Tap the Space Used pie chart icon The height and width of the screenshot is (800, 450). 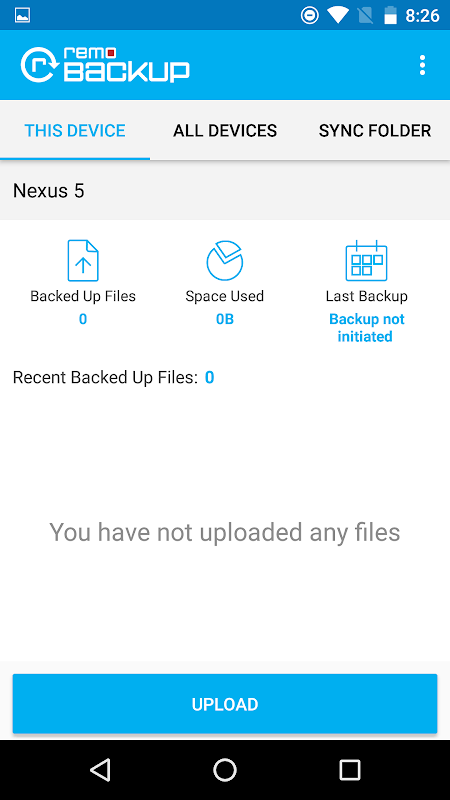tap(224, 261)
